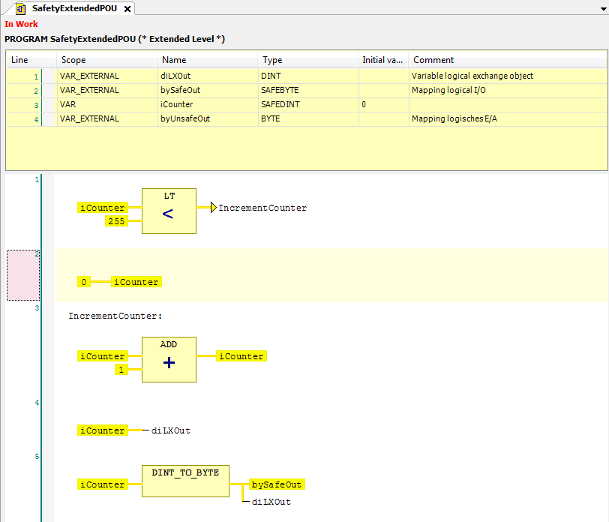The height and width of the screenshot is (522, 609).
Task: Click the BYTE type cell of byUnsafeOut
Action: click(271, 118)
